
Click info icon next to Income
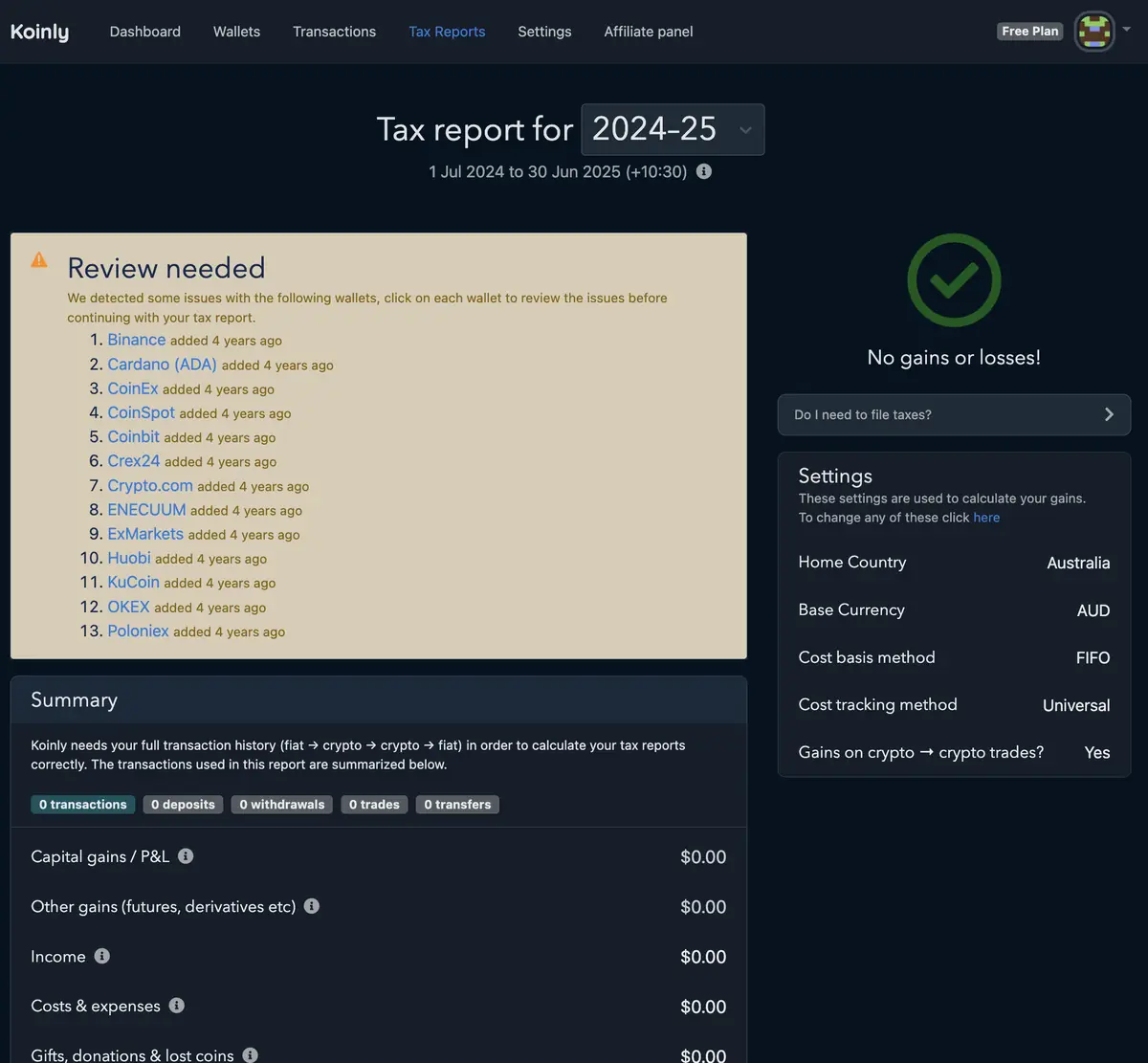click(102, 956)
